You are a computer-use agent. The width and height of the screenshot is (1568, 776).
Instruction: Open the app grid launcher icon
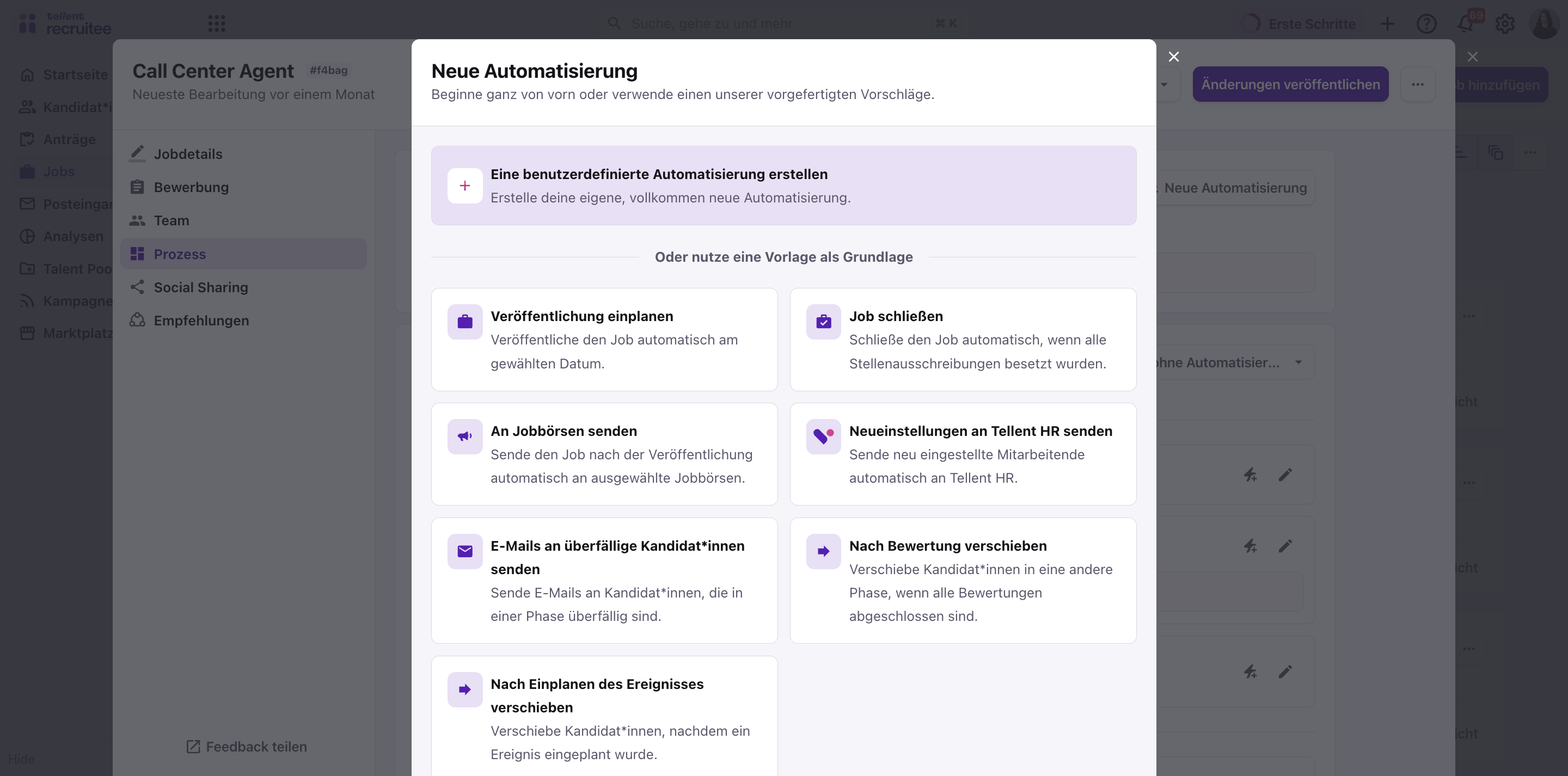pyautogui.click(x=217, y=24)
